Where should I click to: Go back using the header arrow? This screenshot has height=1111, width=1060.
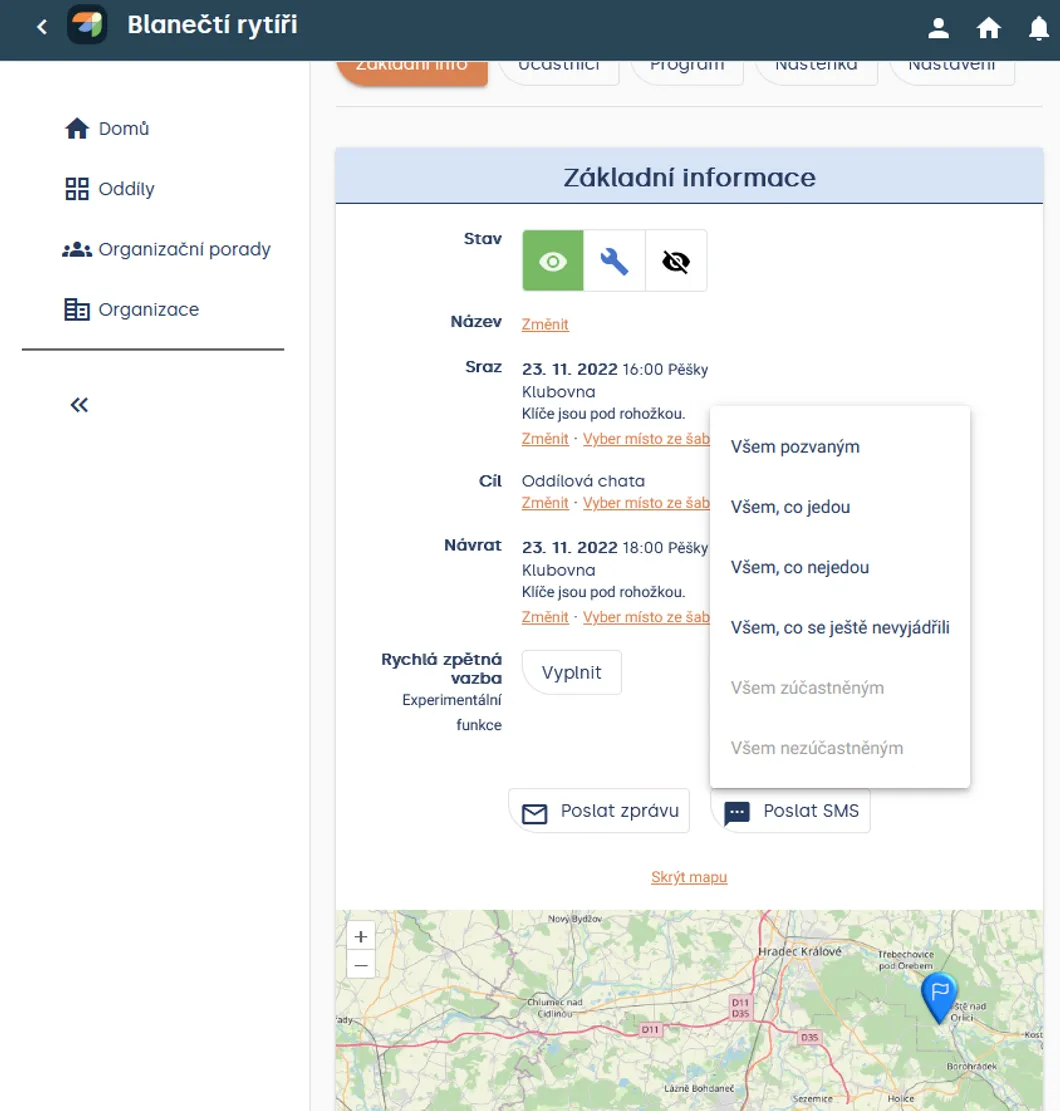coord(42,27)
